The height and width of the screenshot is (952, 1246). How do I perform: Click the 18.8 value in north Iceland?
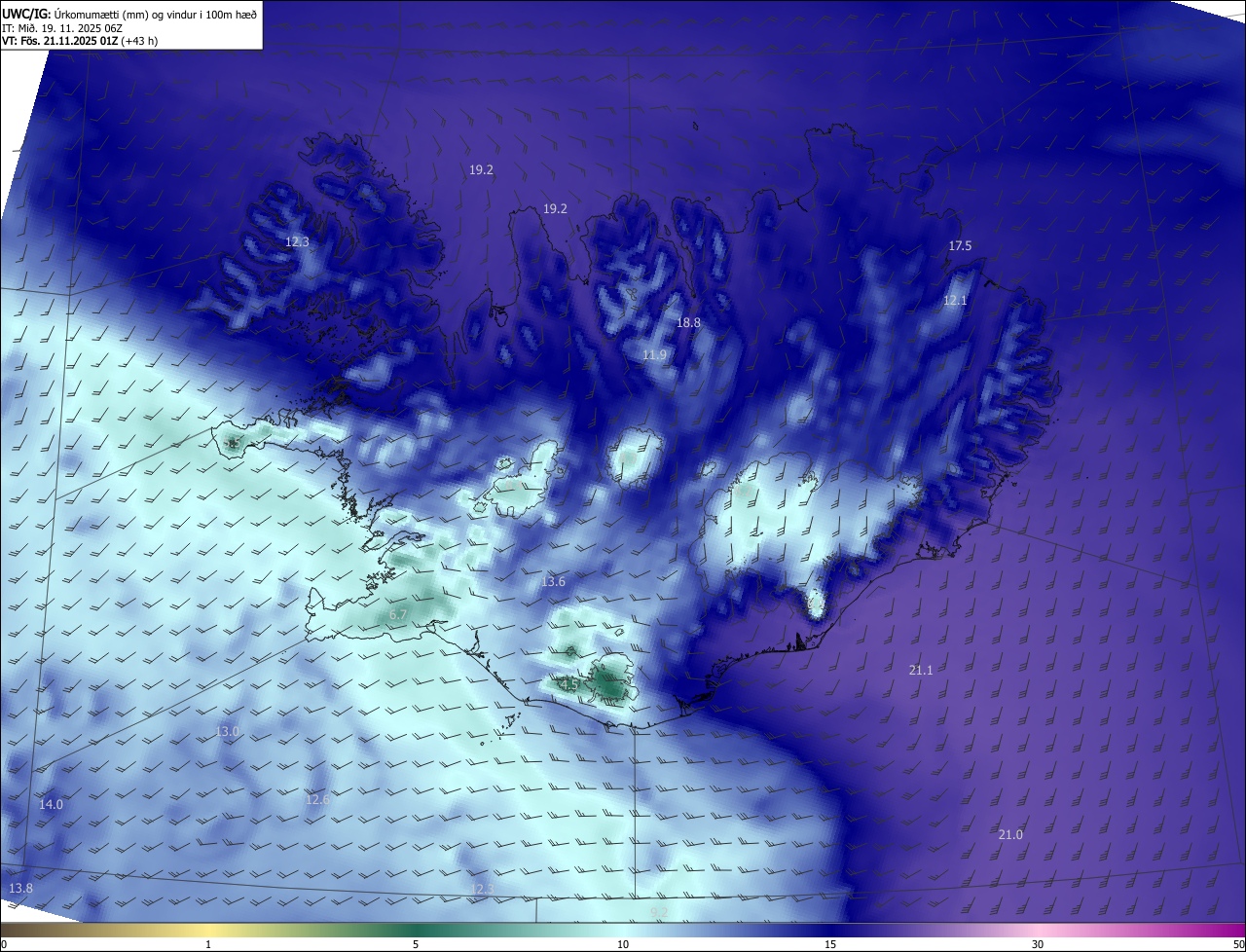click(x=688, y=322)
